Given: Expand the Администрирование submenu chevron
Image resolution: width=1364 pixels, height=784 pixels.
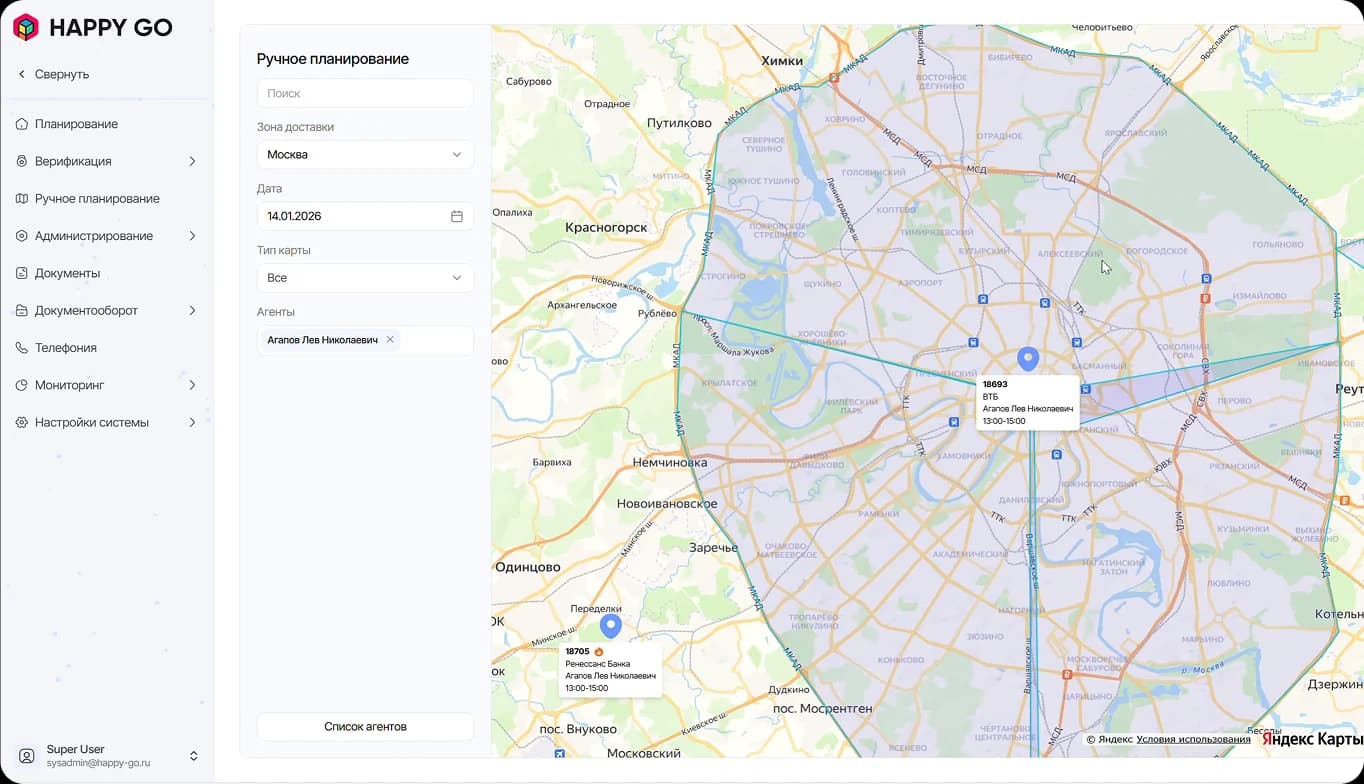Looking at the screenshot, I should 192,236.
